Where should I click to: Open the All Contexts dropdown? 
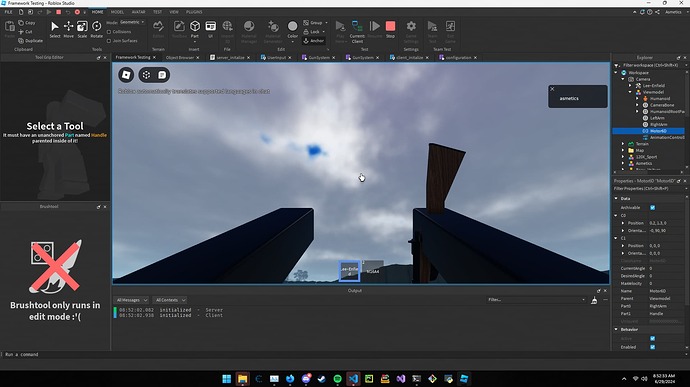coord(170,300)
